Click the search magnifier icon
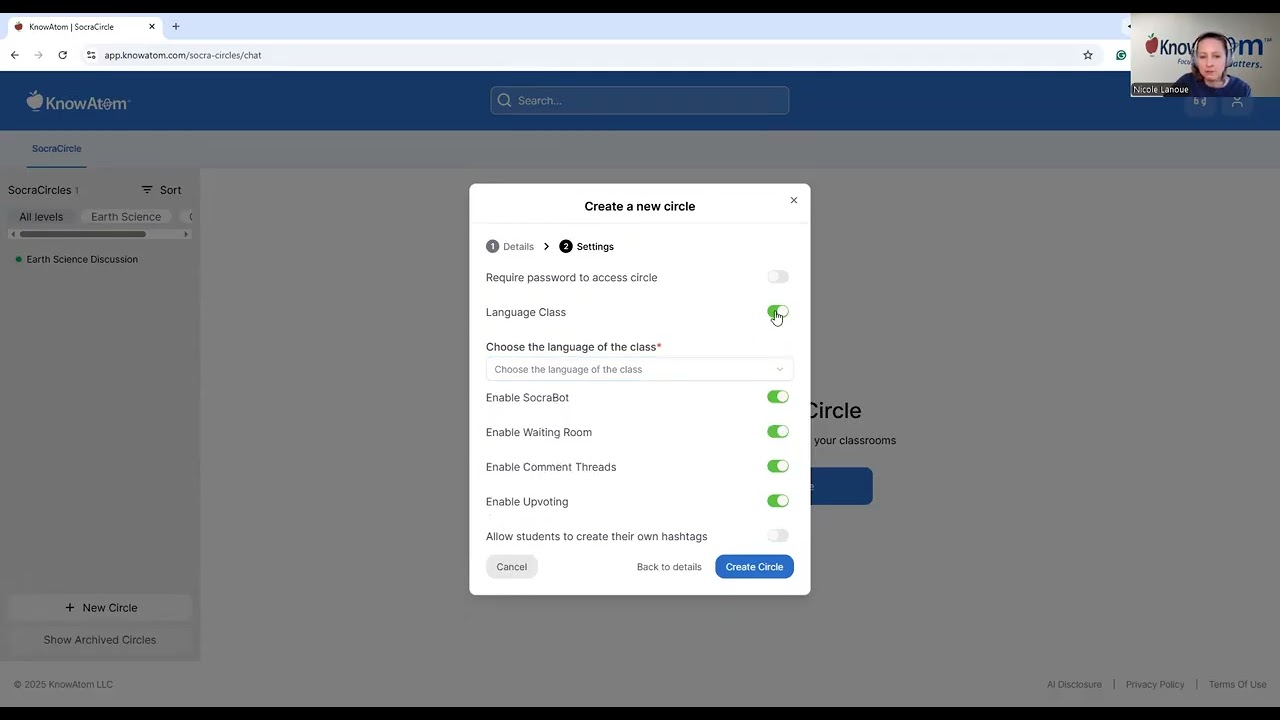Viewport: 1280px width, 720px height. [x=504, y=100]
